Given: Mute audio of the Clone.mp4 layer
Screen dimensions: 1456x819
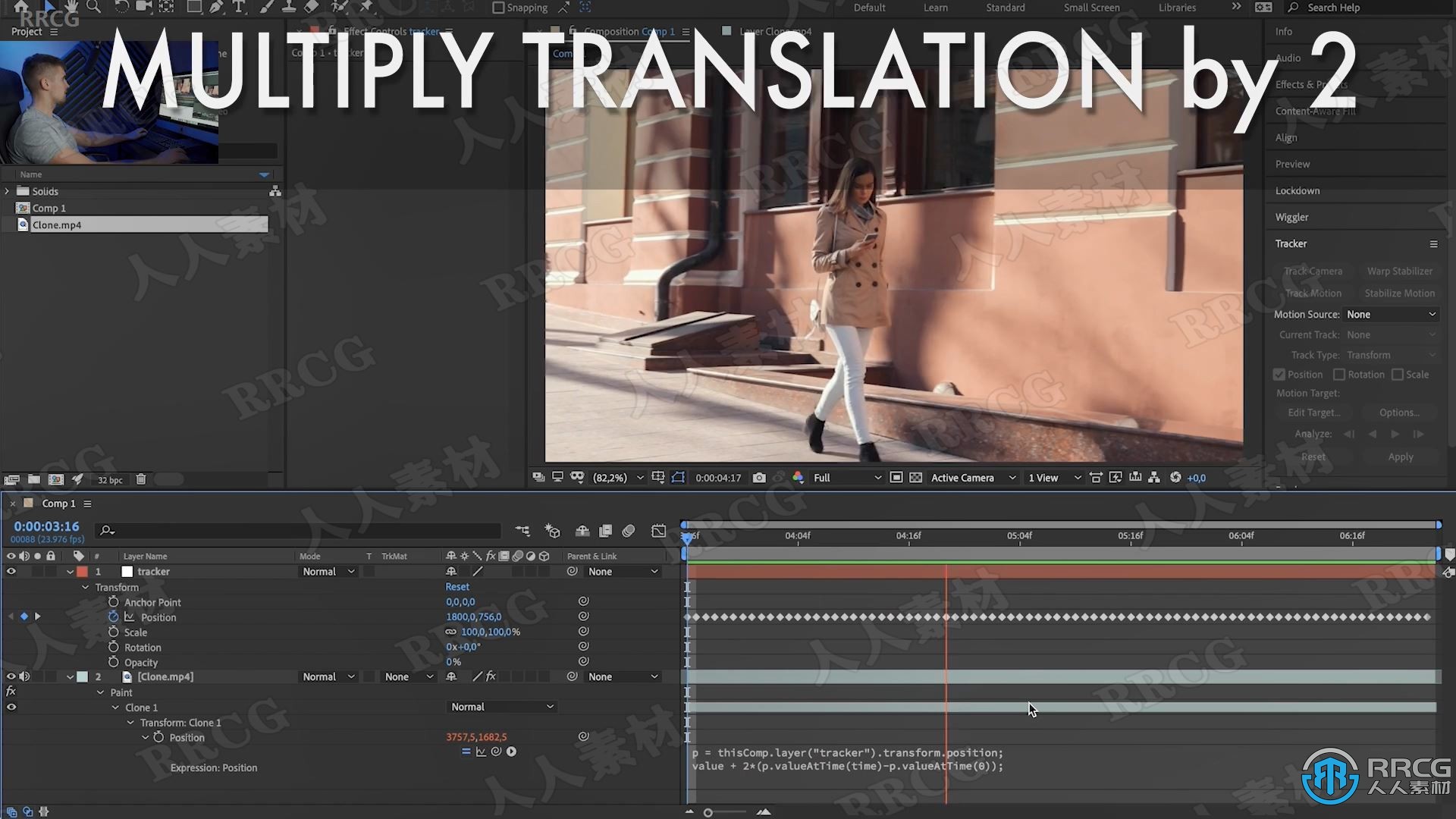Looking at the screenshot, I should point(25,676).
